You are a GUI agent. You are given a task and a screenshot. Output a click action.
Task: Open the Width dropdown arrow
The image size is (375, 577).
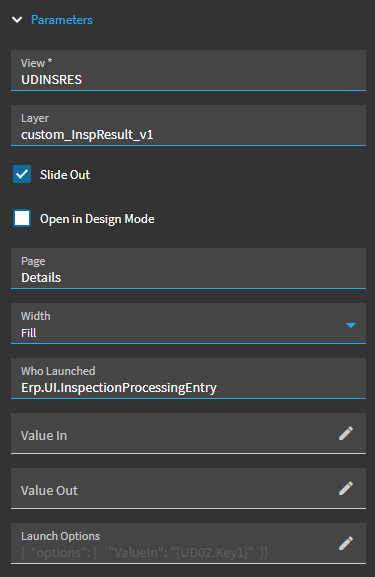tap(351, 325)
